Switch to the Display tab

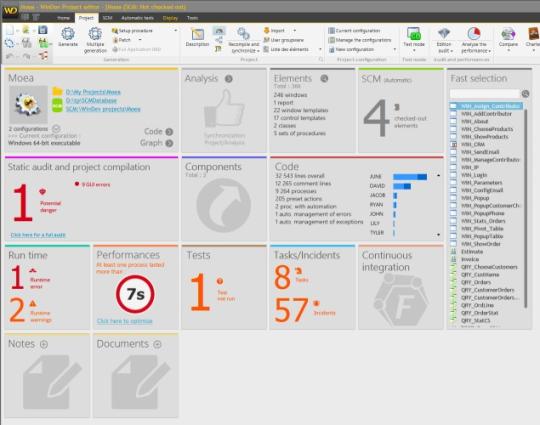pyautogui.click(x=170, y=18)
